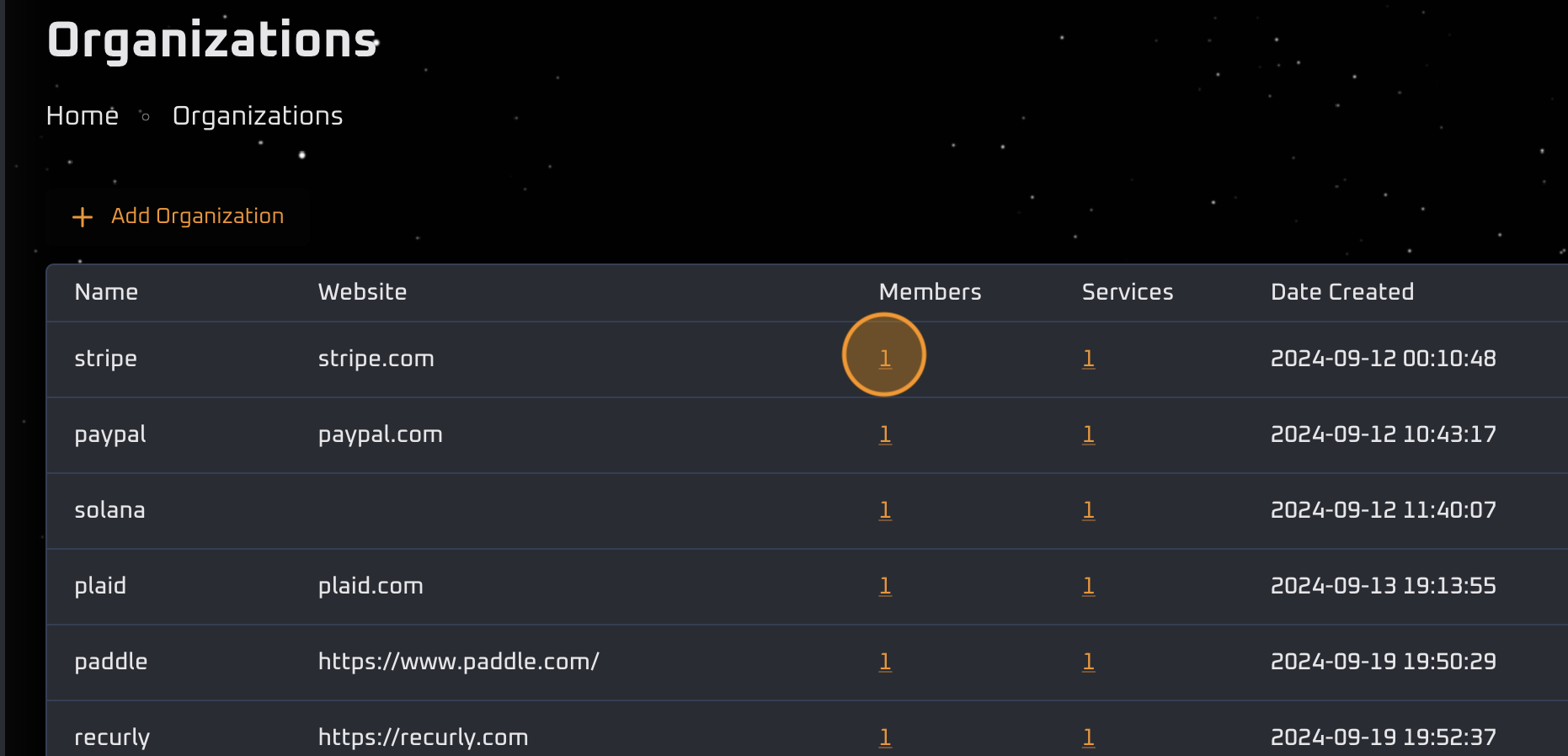Select the recurly organization name
1568x756 pixels.
coord(112,738)
